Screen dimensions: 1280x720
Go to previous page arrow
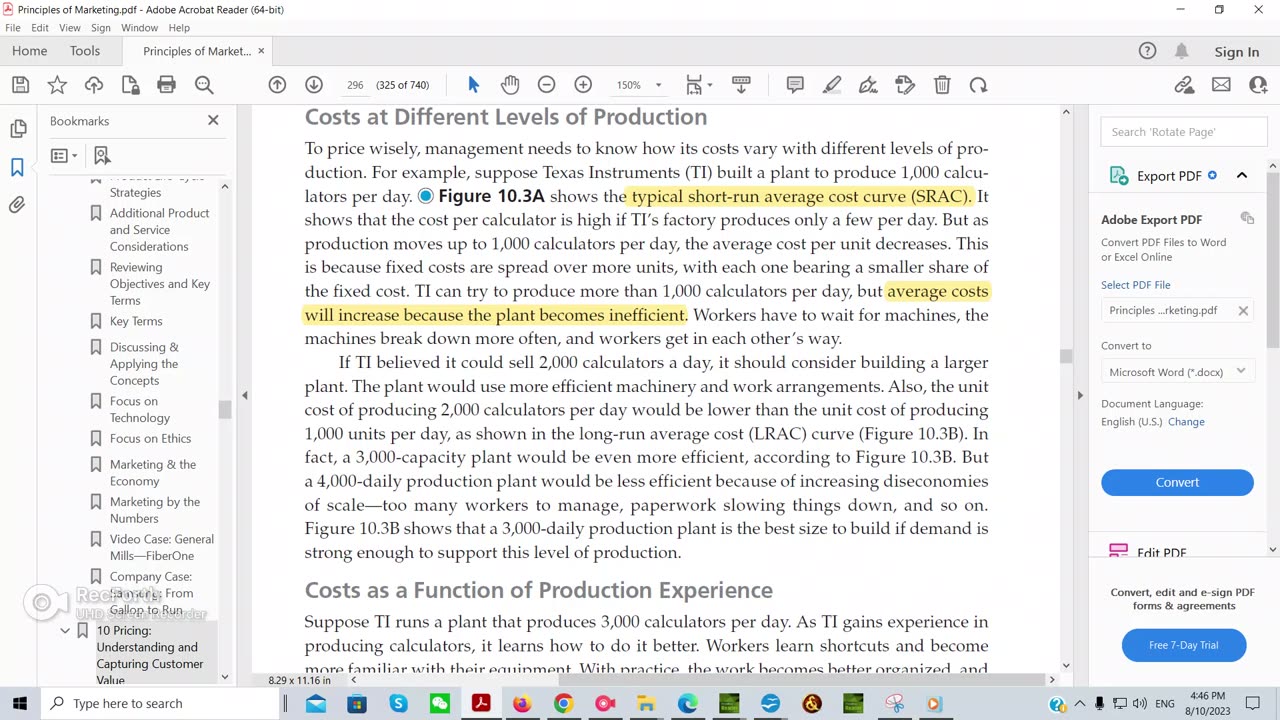tap(277, 85)
